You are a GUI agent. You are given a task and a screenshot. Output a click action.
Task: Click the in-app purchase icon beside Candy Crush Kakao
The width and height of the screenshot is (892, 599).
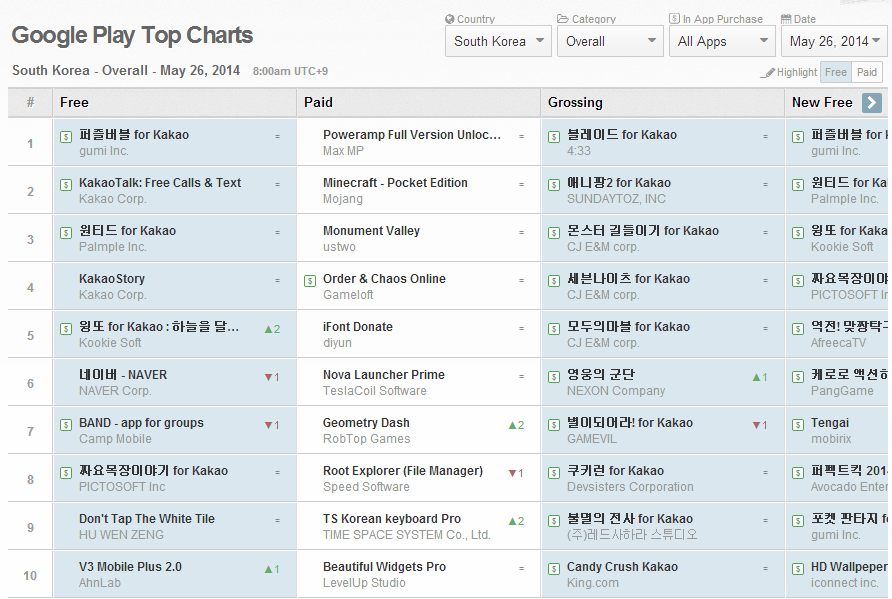pos(554,569)
